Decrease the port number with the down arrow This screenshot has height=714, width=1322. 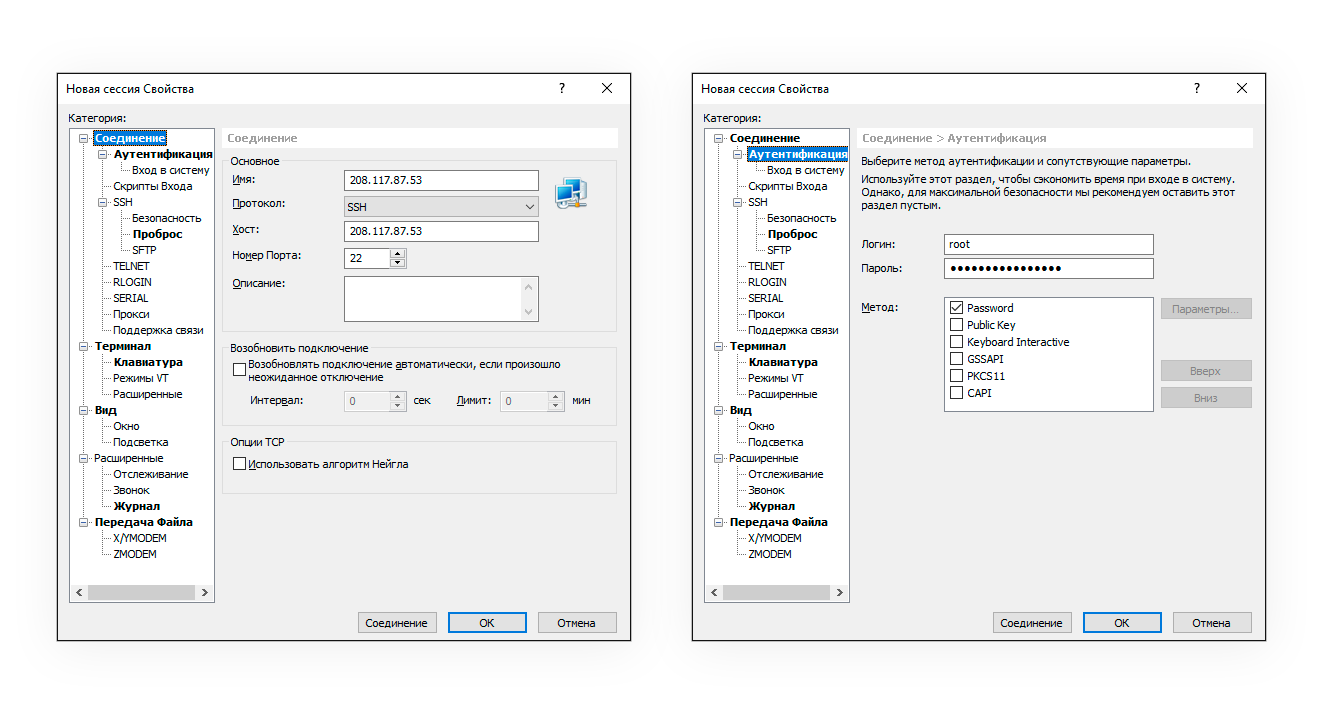tap(398, 263)
